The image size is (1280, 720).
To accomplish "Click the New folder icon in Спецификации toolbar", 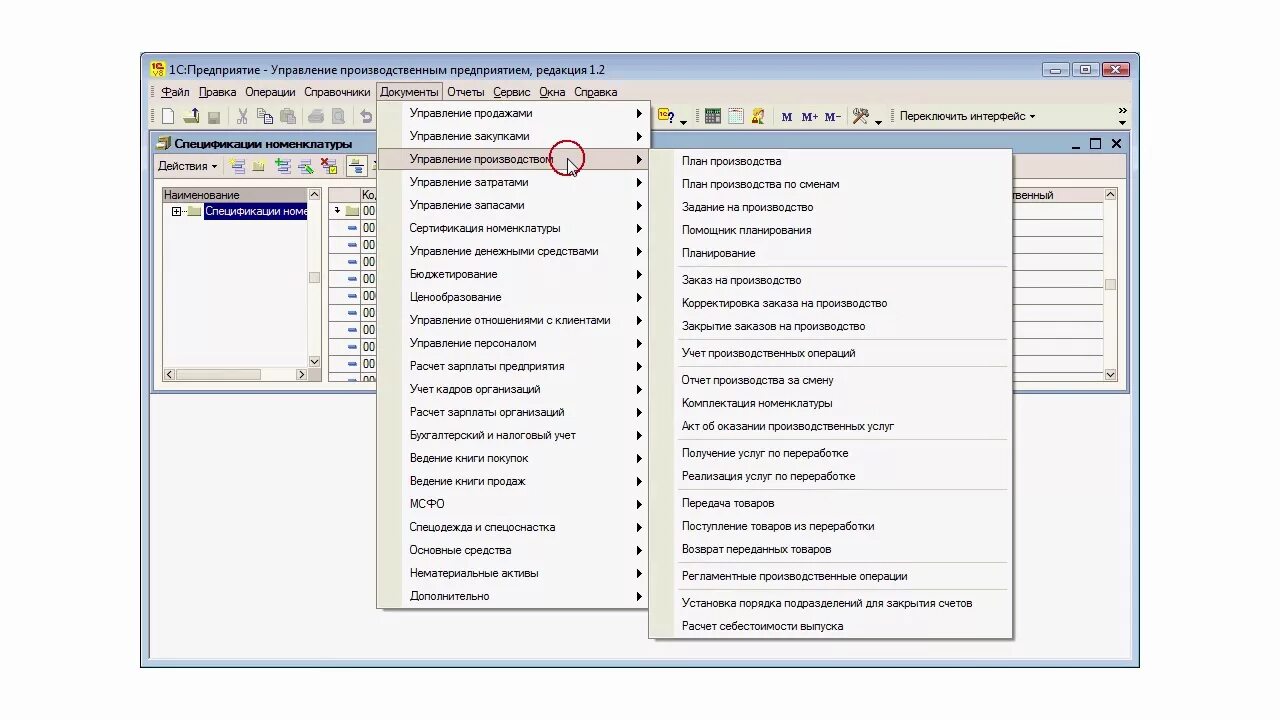I will click(259, 166).
